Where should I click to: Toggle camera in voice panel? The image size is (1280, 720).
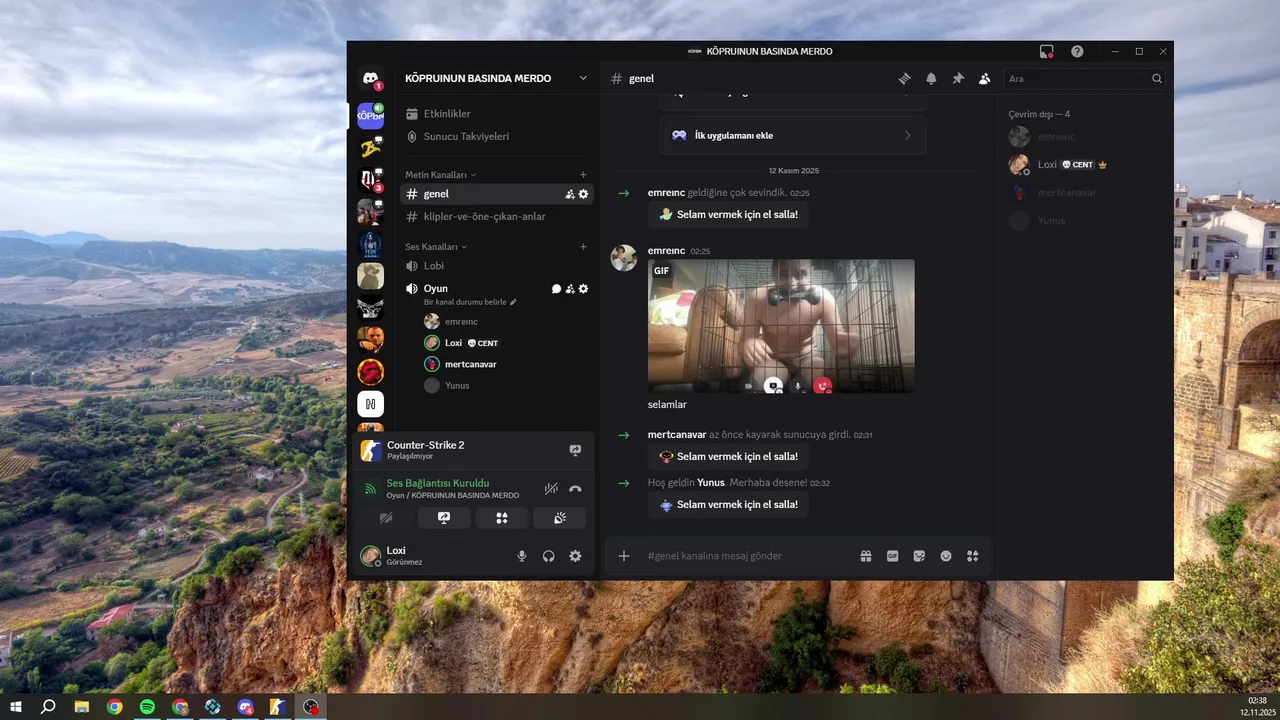pos(386,518)
